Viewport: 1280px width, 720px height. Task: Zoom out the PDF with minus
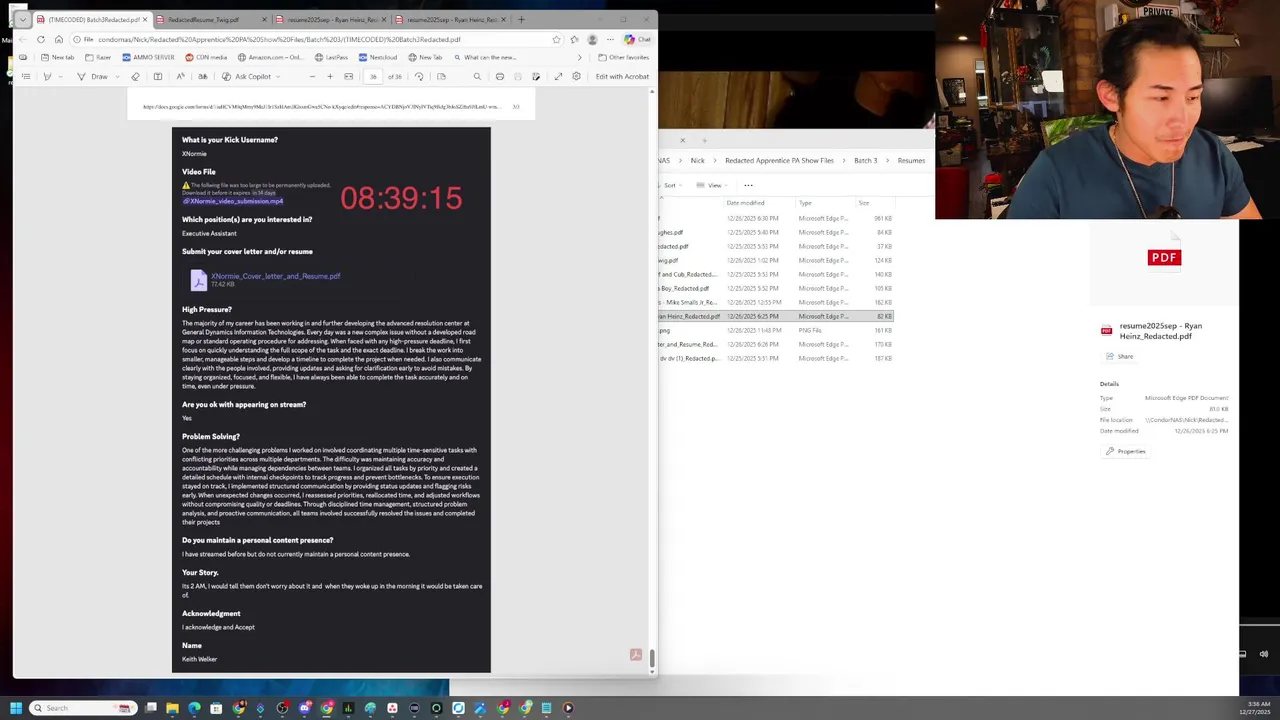311,76
